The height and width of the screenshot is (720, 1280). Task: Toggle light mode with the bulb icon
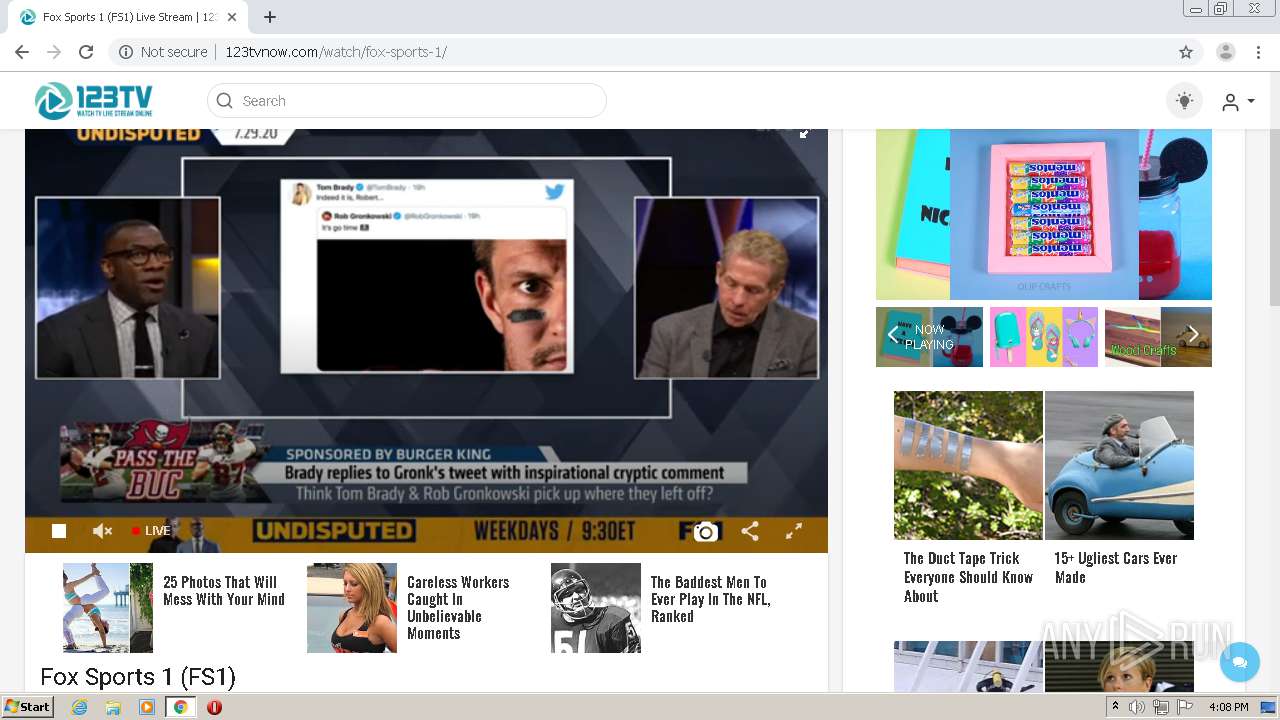pyautogui.click(x=1185, y=101)
